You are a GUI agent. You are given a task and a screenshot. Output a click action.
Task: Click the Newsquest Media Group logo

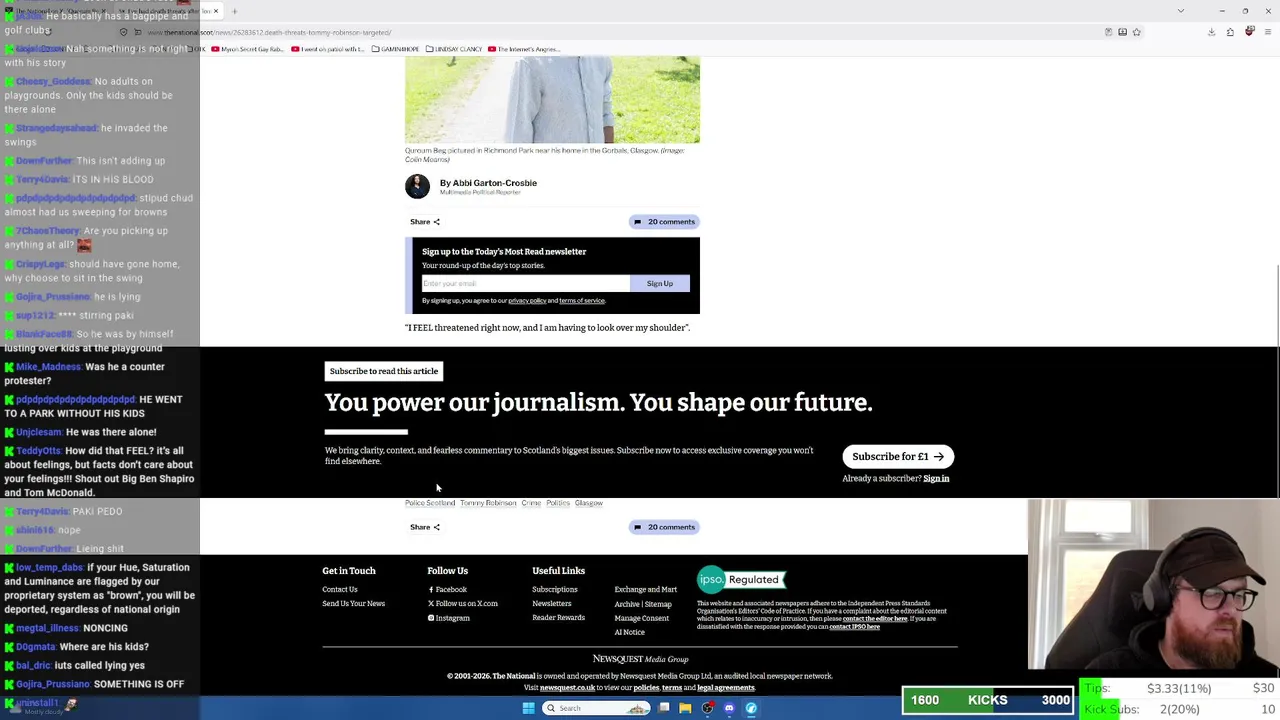coord(641,659)
